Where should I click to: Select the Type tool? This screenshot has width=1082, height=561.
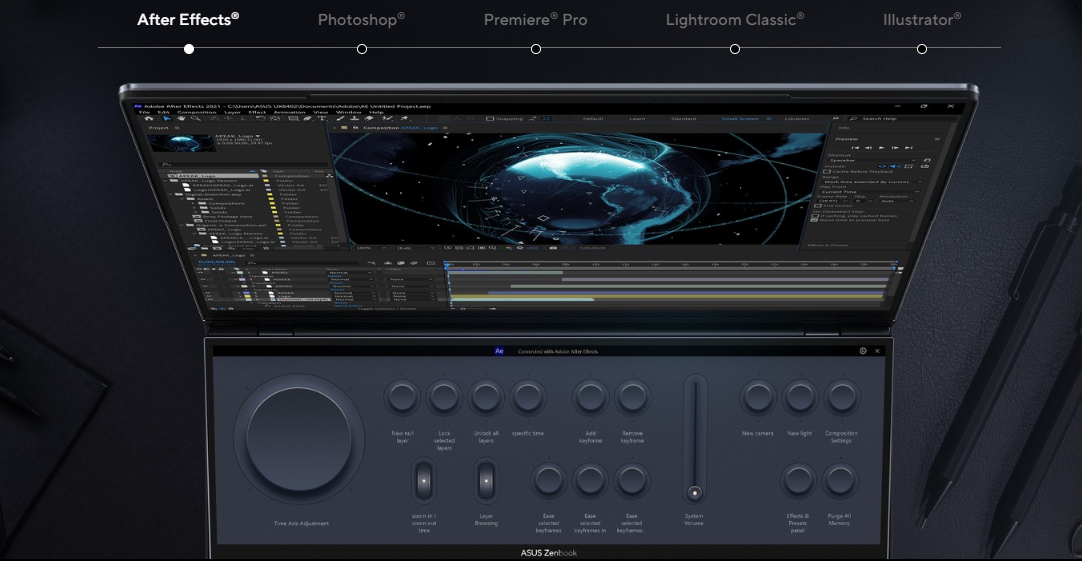pos(322,119)
